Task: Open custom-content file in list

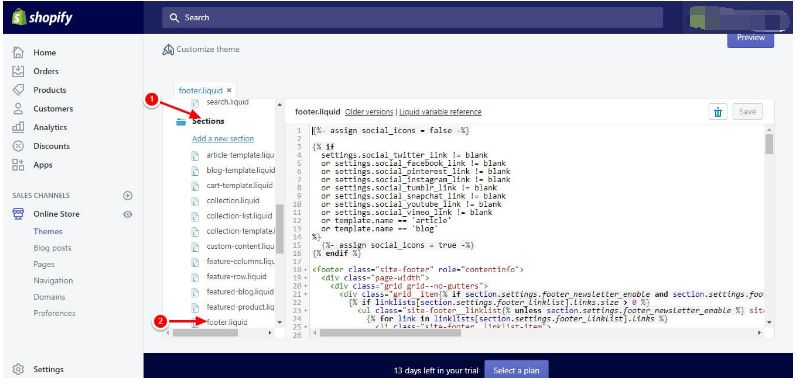Action: pyautogui.click(x=240, y=246)
